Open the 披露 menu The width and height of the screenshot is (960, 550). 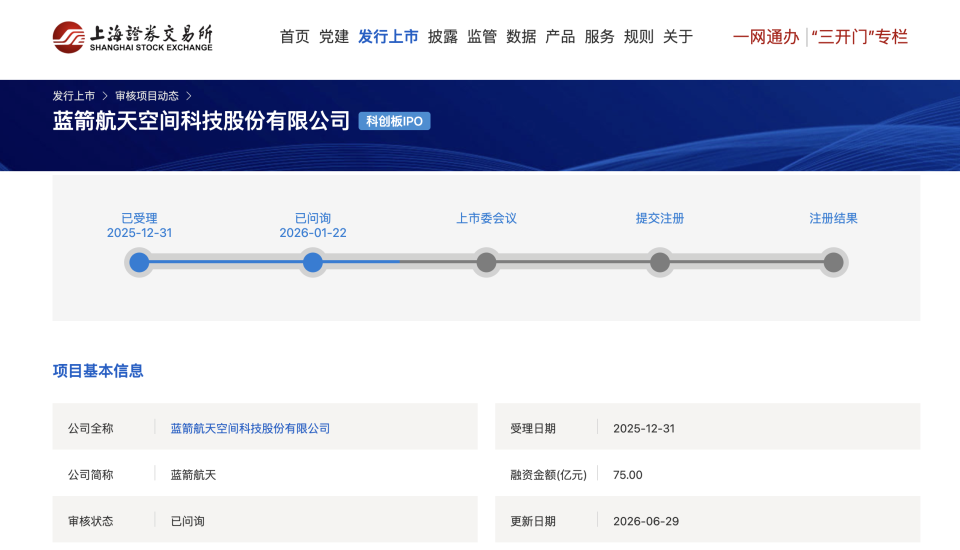tap(443, 37)
